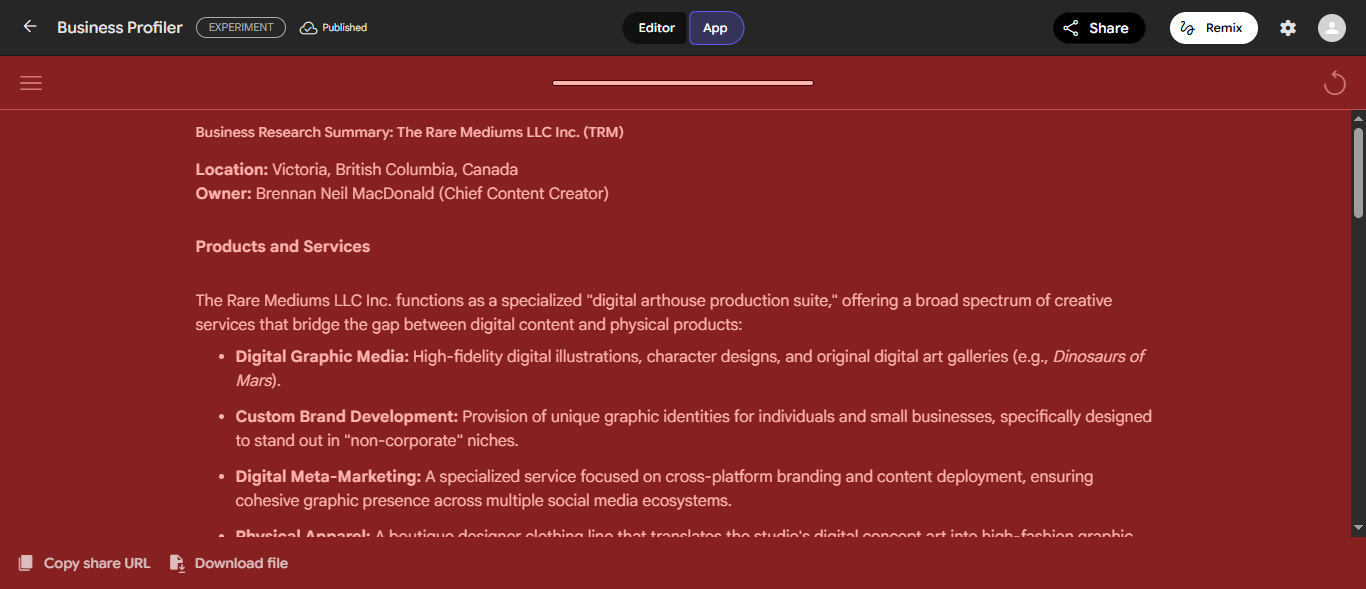The width and height of the screenshot is (1366, 589).
Task: Click the vertical scrollbar thumb
Action: pos(1358,172)
